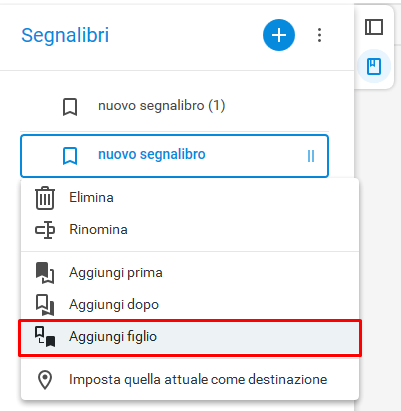Toggle the sidebar panel icon

click(x=374, y=27)
